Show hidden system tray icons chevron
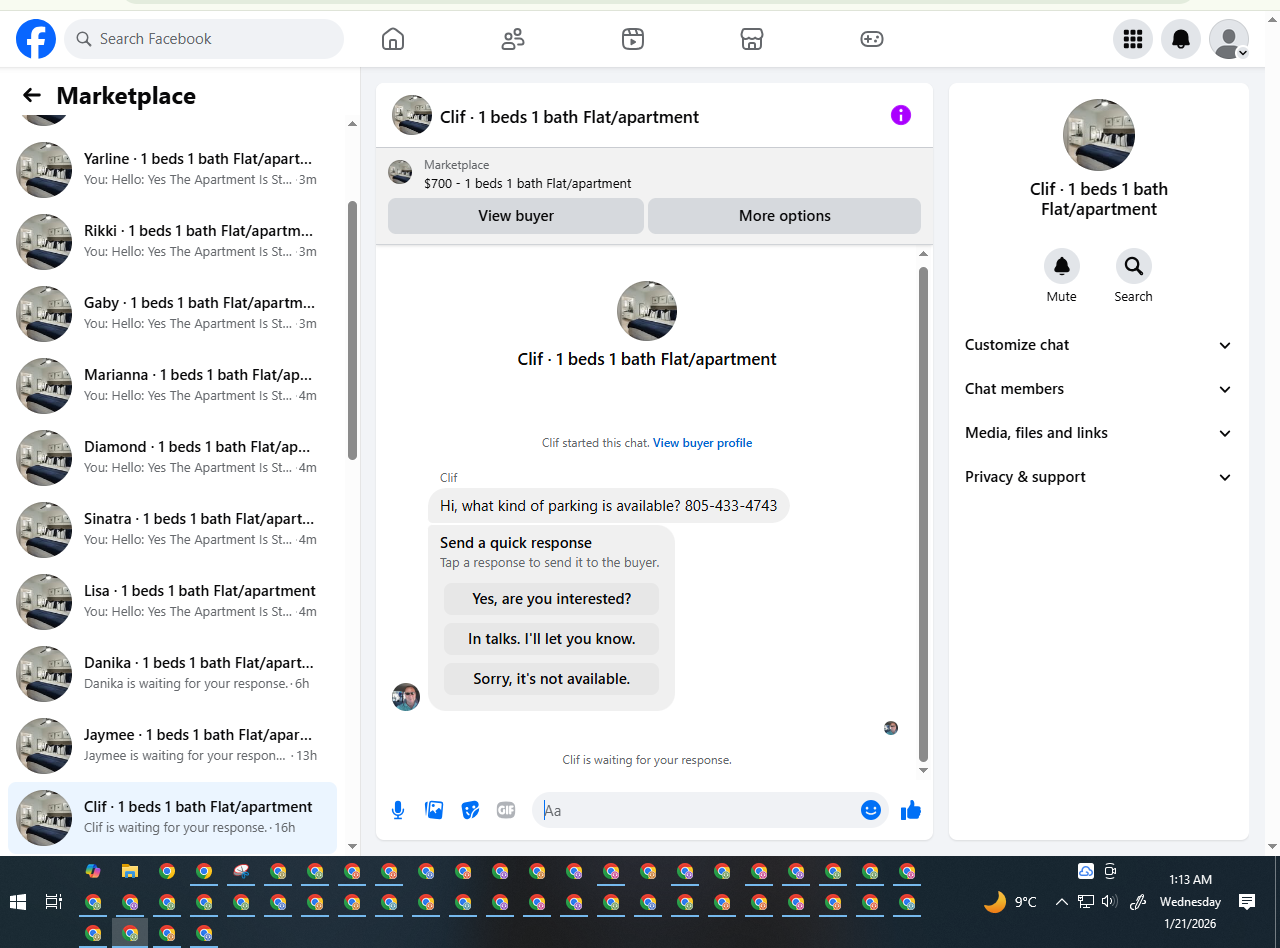This screenshot has height=948, width=1280. [1062, 902]
